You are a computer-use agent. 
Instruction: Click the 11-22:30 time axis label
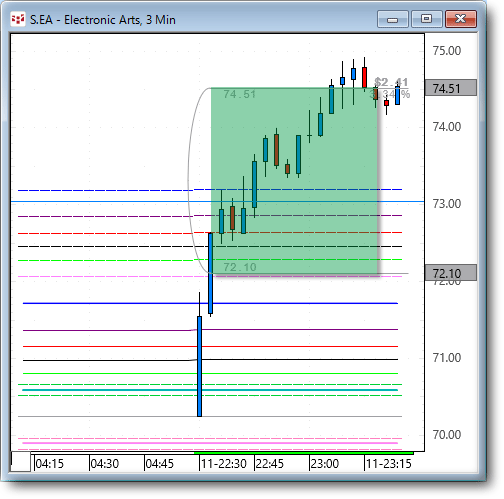[x=224, y=464]
